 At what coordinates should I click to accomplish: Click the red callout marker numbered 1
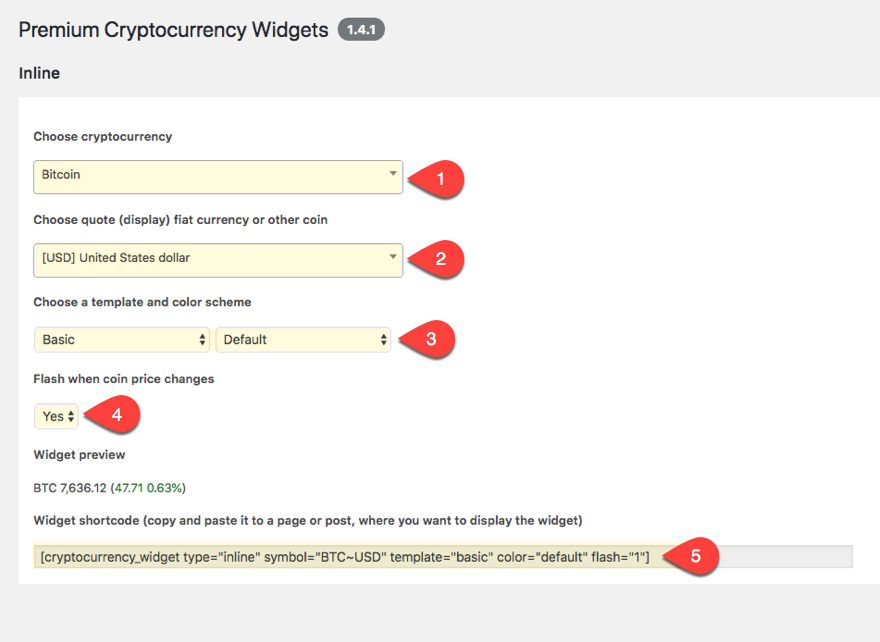pyautogui.click(x=441, y=178)
